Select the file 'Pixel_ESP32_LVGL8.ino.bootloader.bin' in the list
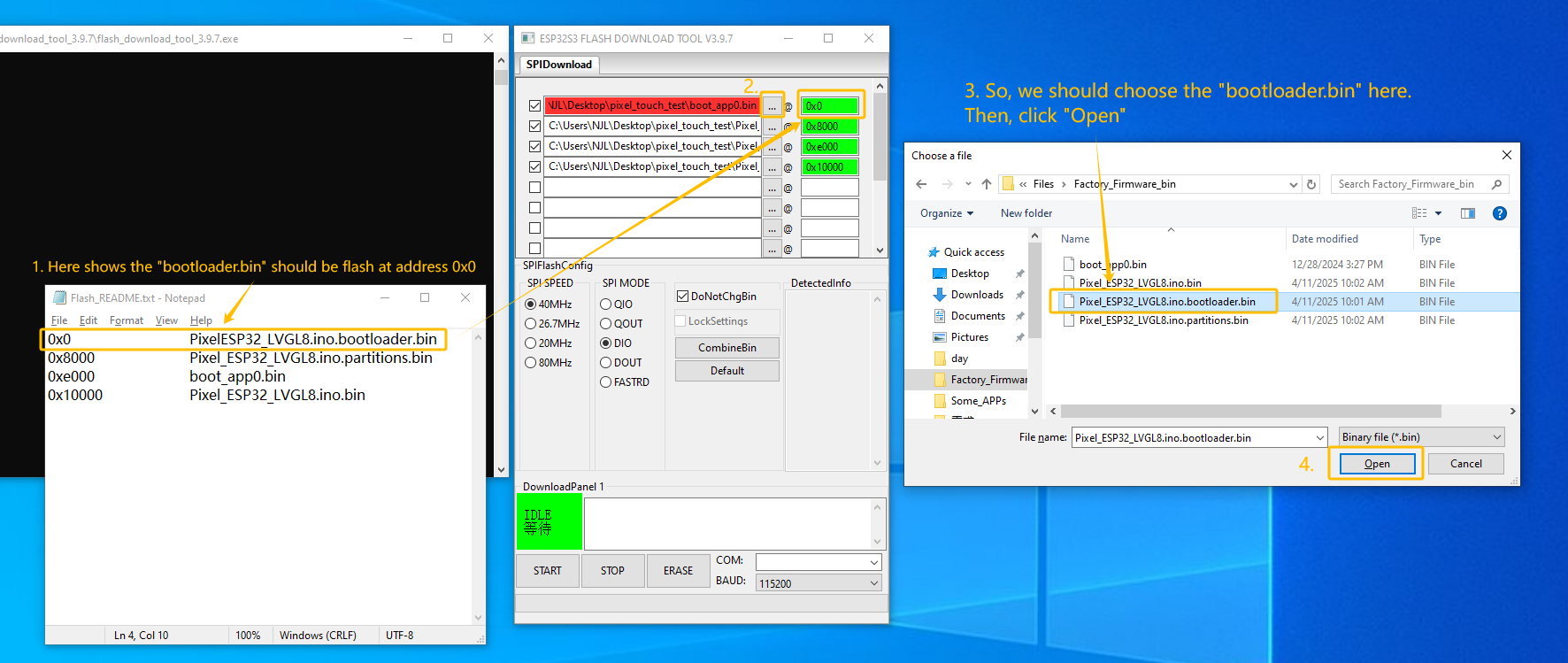This screenshot has width=1568, height=663. pos(1167,302)
